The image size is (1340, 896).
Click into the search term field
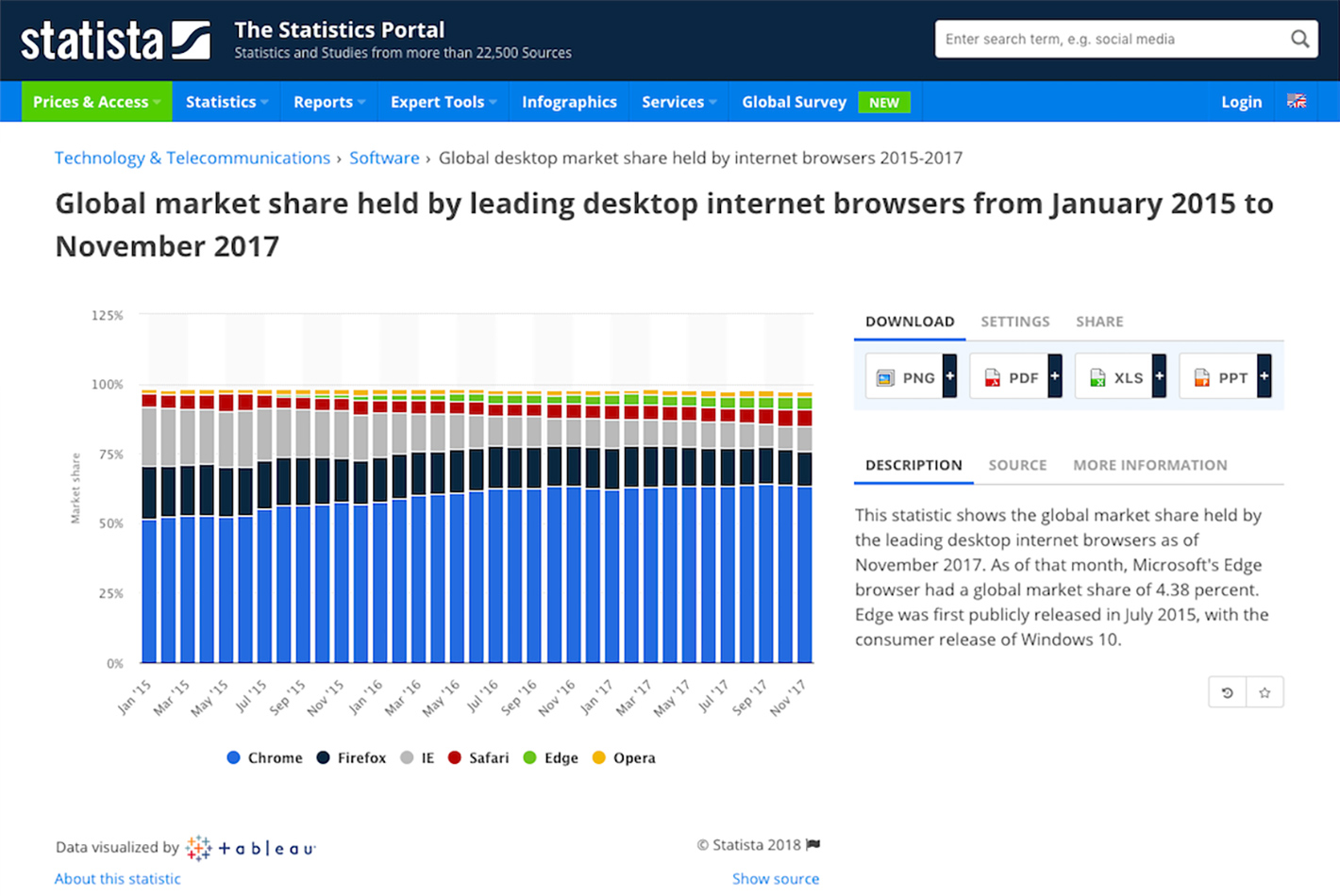pos(1109,40)
